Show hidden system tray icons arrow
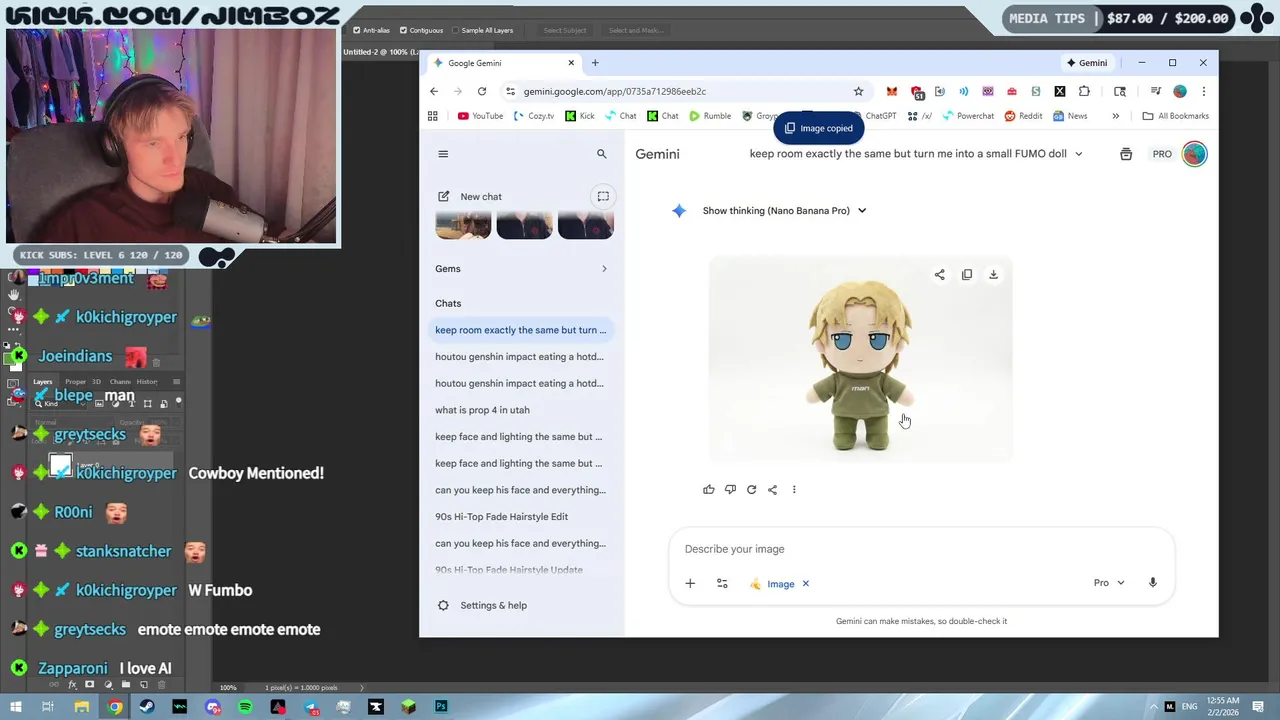 (1155, 707)
